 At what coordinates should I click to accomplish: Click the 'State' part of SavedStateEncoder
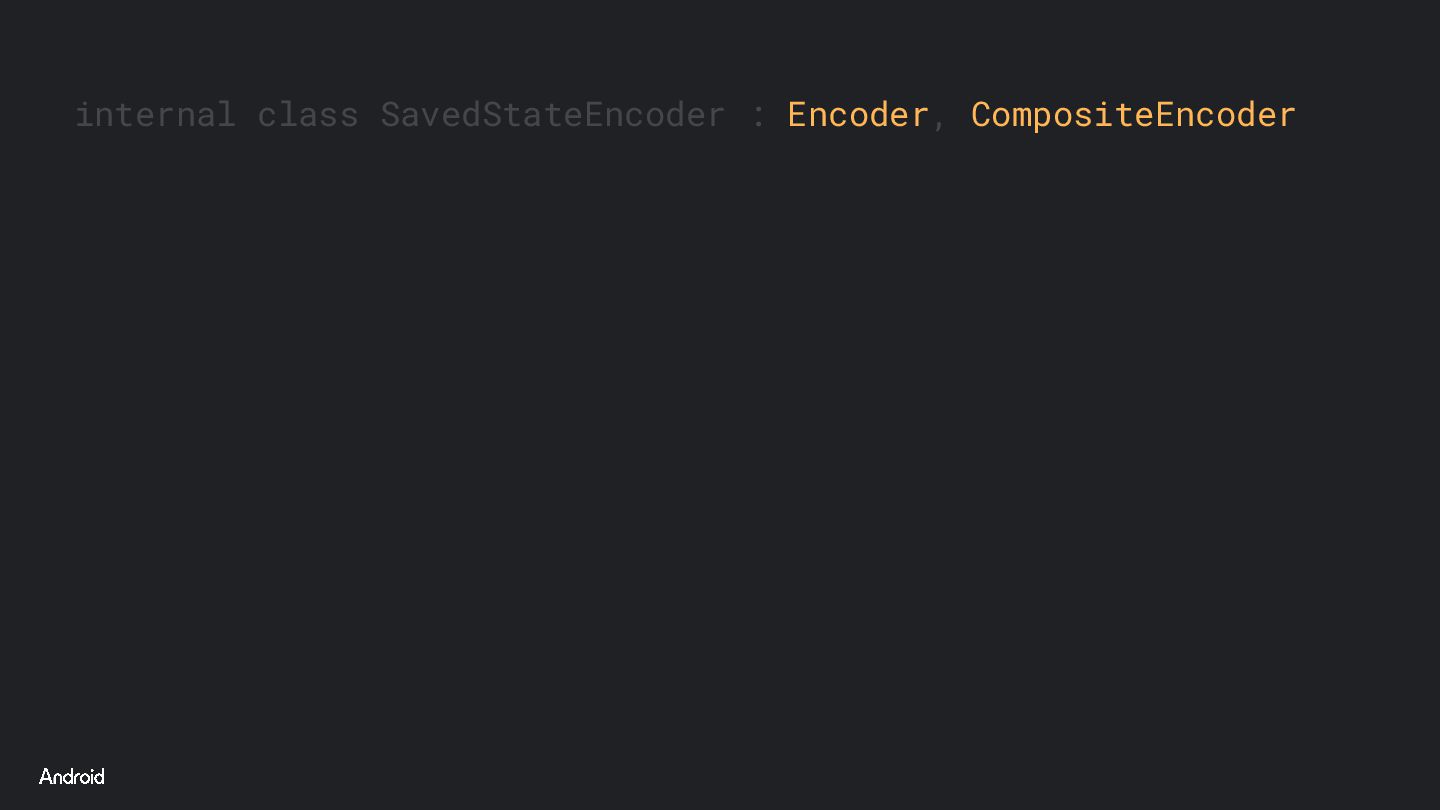point(532,115)
